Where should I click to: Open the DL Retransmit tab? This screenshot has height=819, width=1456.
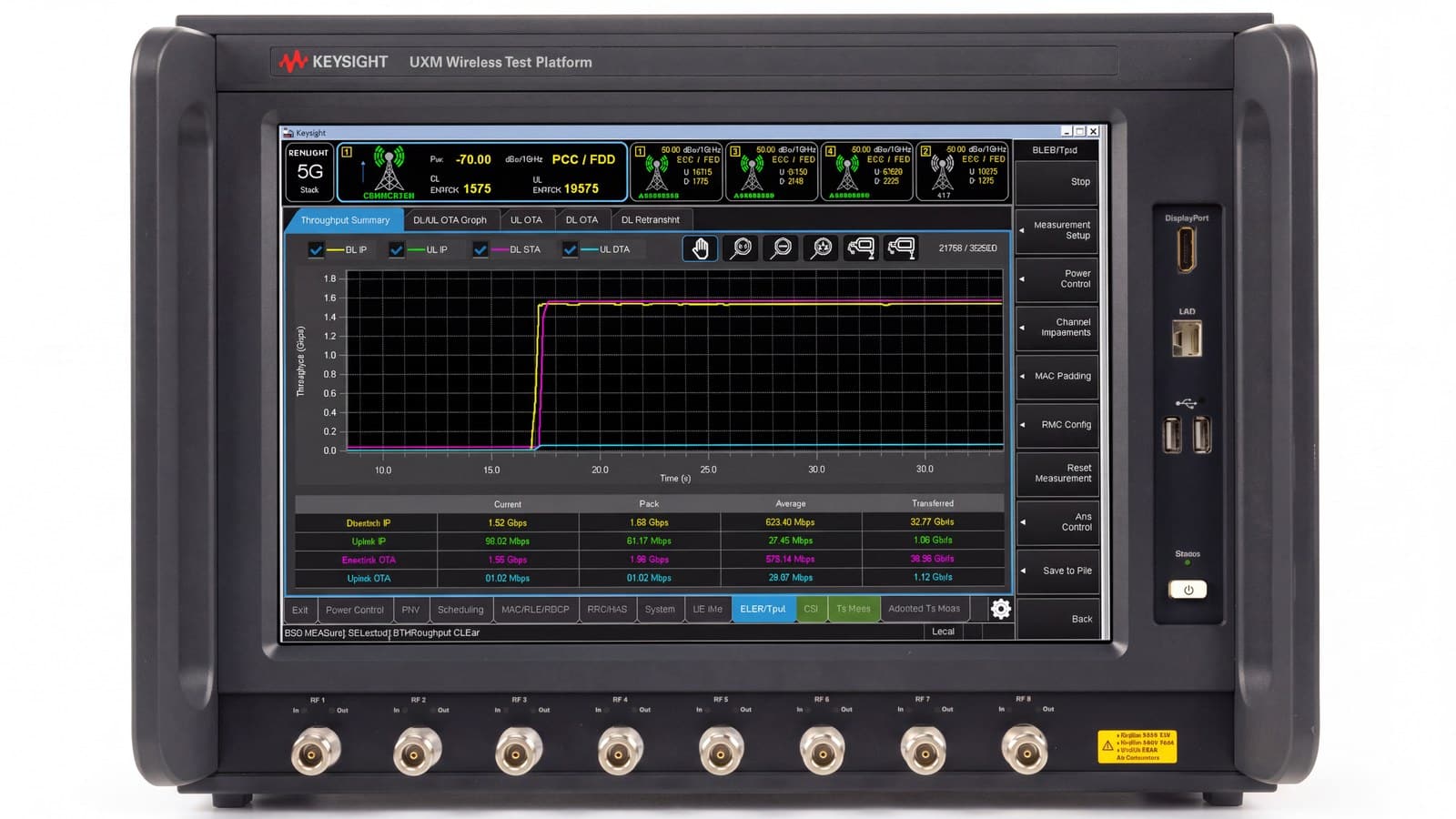click(x=651, y=220)
